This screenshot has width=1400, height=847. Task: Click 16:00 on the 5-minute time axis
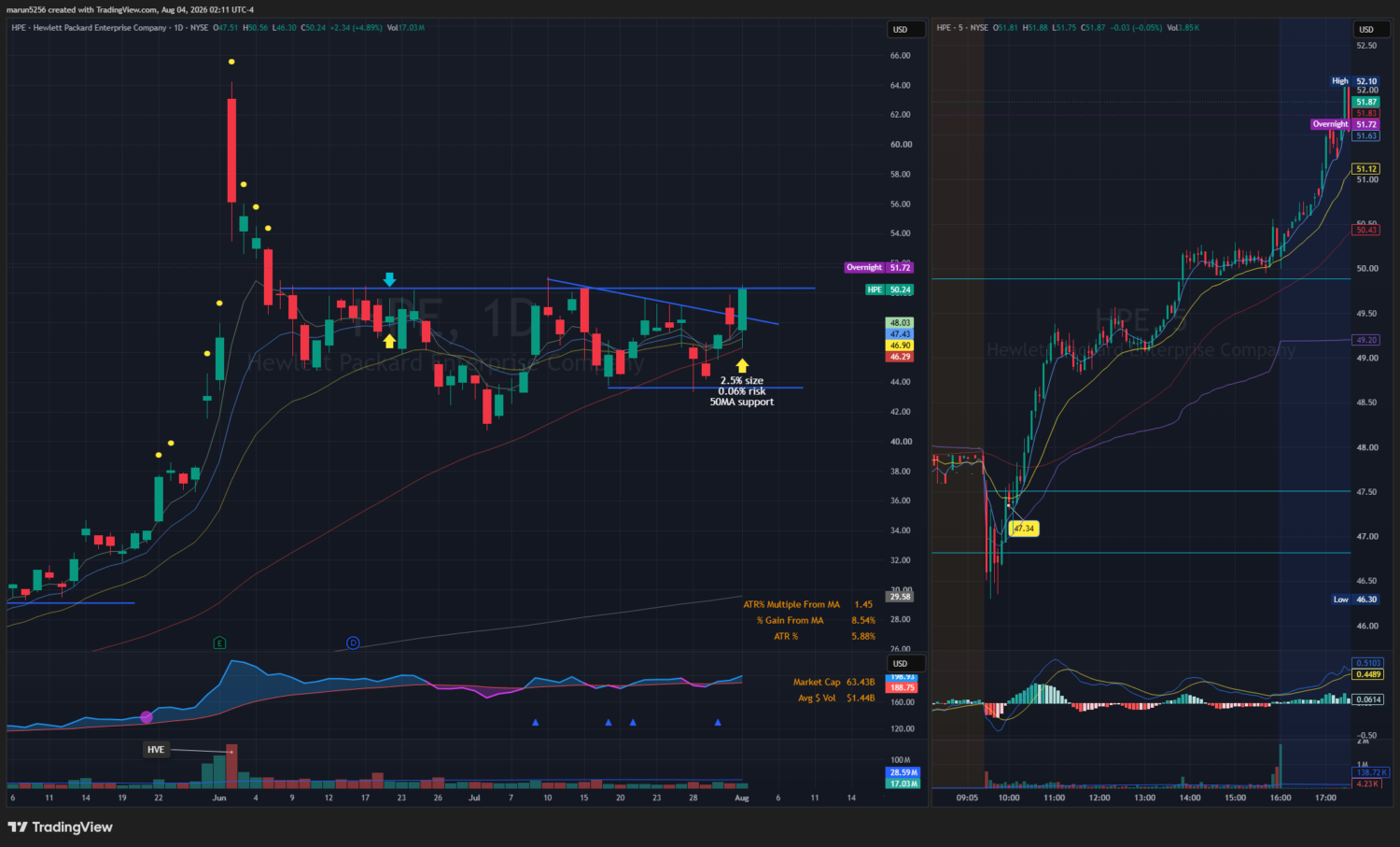[x=1281, y=798]
